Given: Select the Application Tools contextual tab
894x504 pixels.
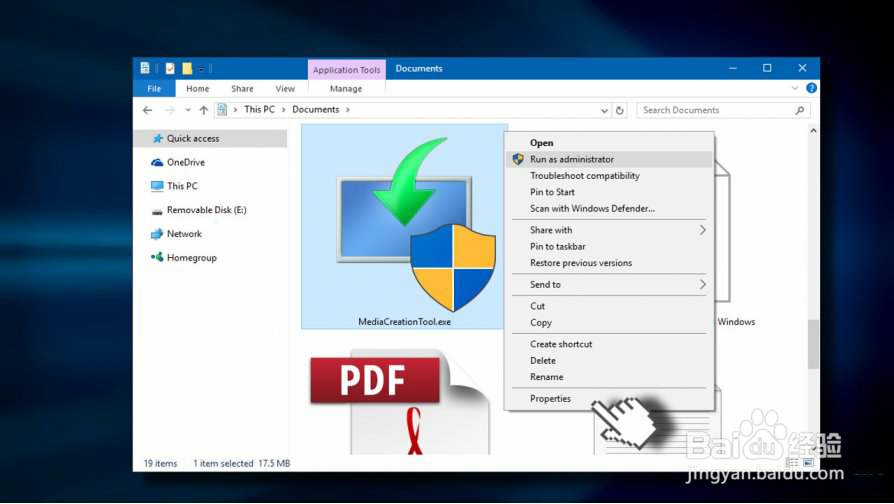Looking at the screenshot, I should pos(347,70).
